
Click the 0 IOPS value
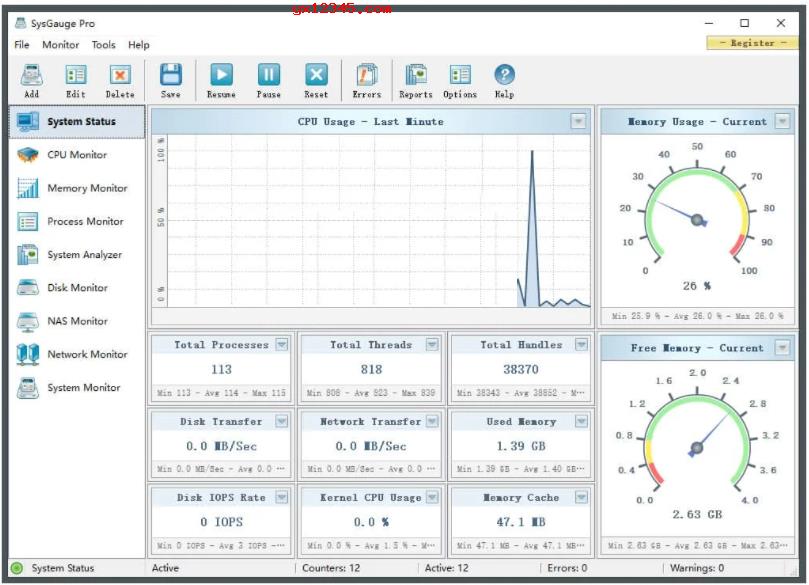tap(221, 522)
